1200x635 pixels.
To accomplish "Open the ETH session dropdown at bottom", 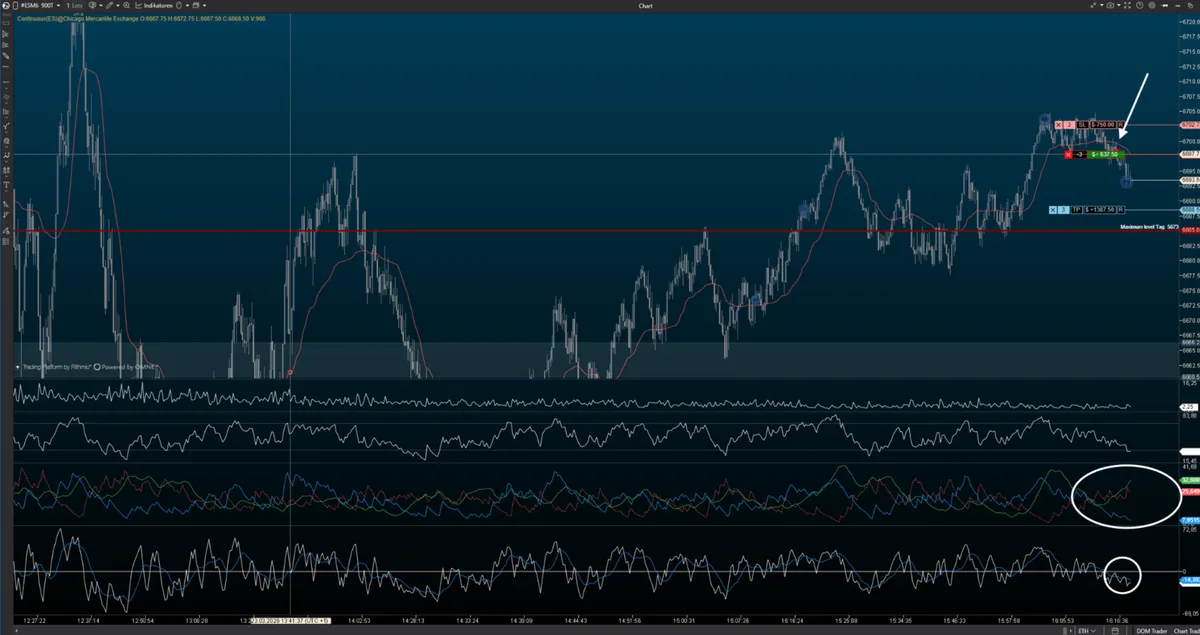I will (1087, 631).
